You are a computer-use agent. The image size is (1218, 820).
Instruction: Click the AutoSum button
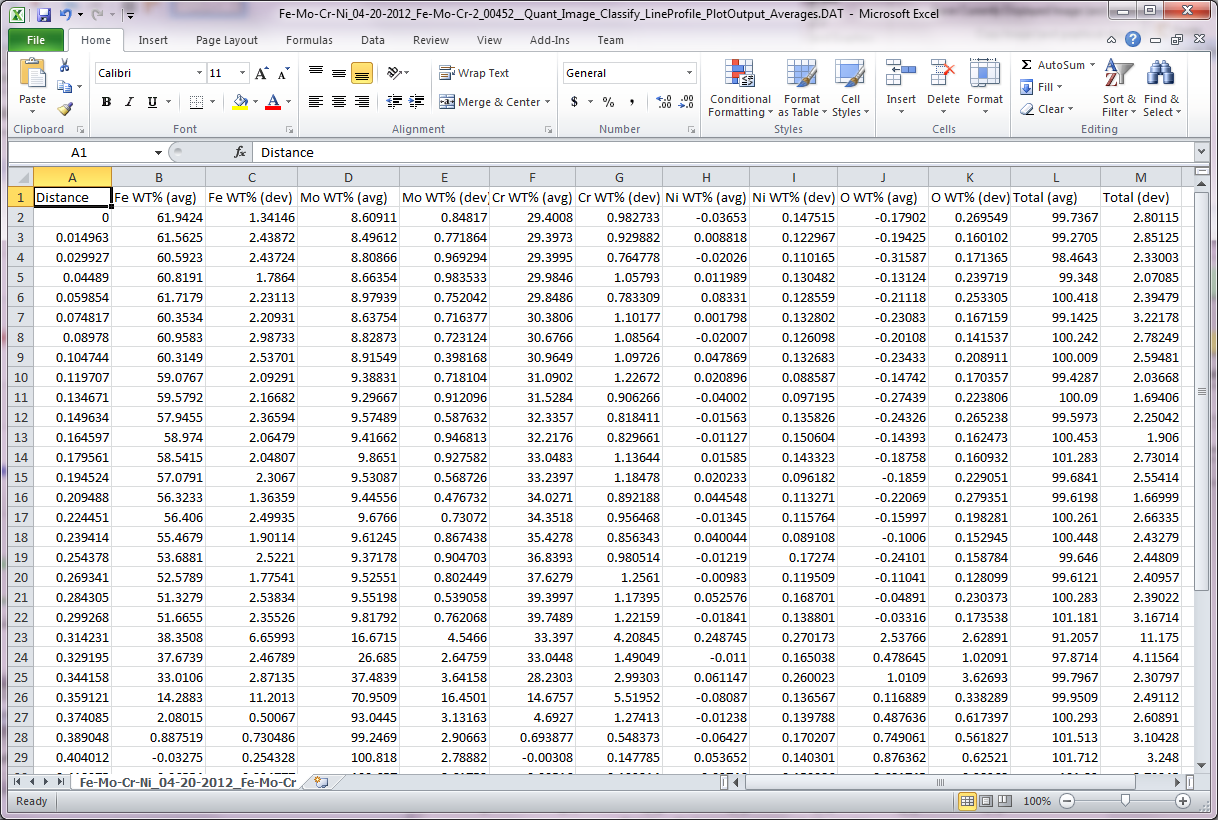point(1052,65)
